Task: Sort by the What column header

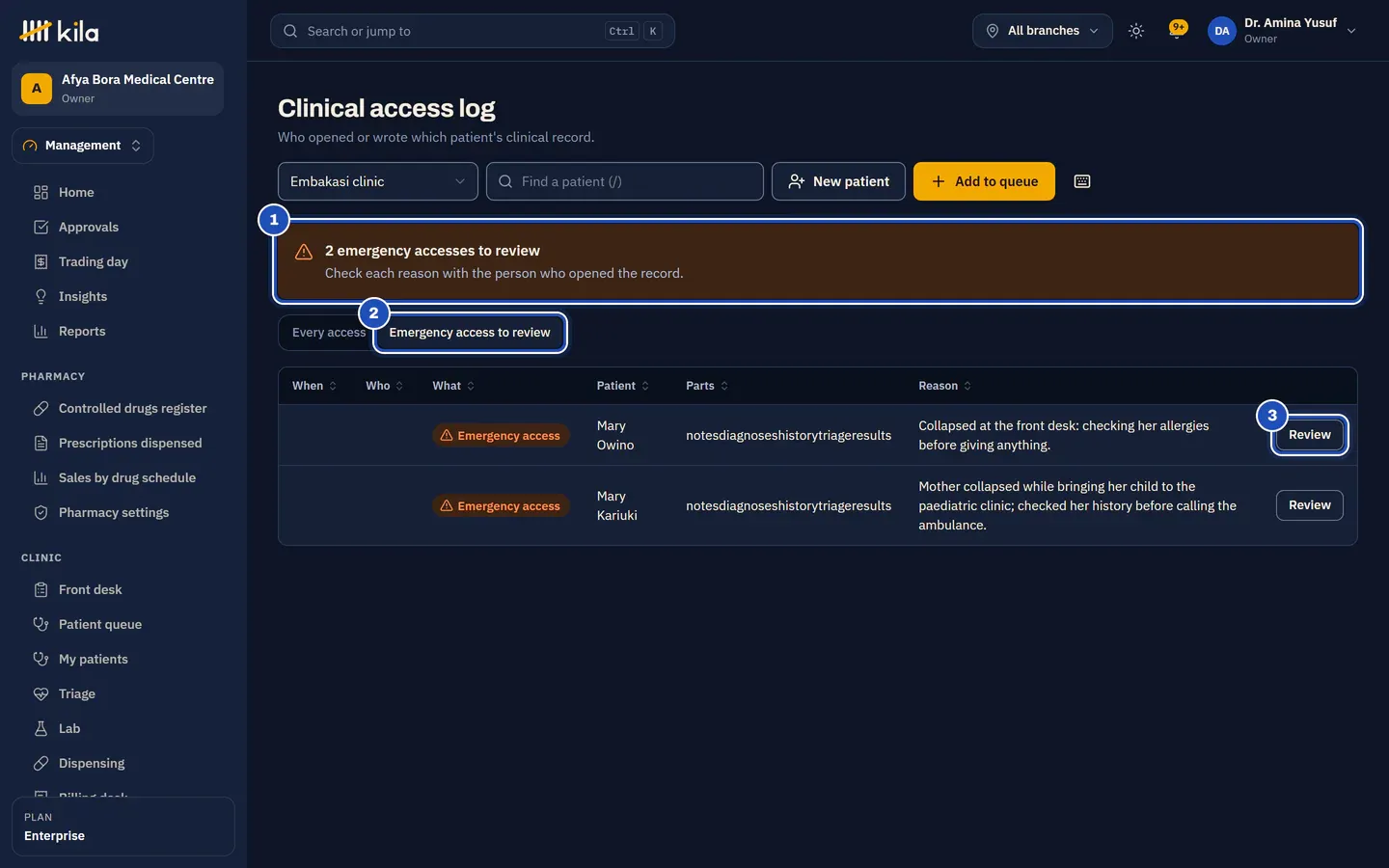Action: click(453, 386)
